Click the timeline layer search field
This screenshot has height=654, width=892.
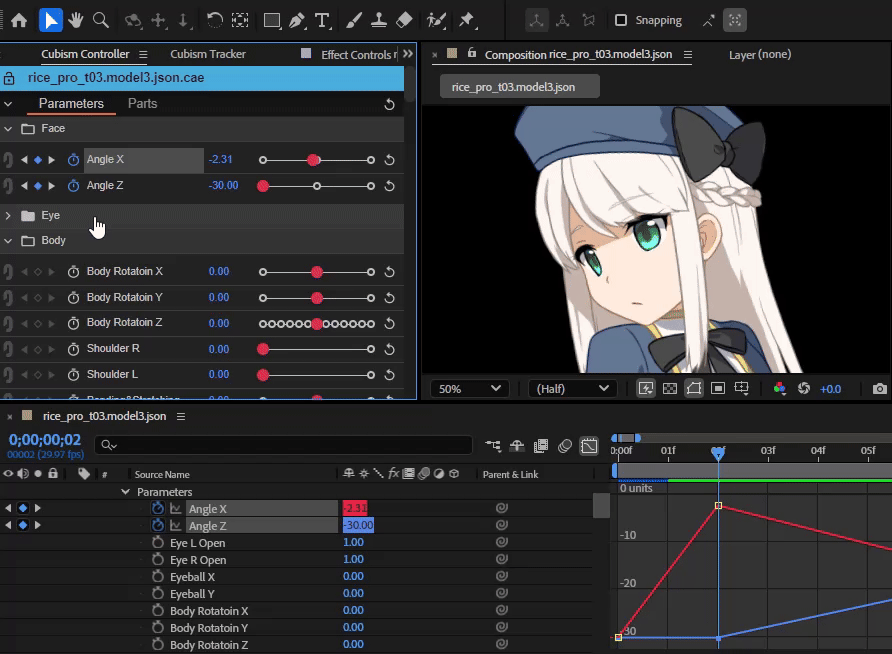pos(283,445)
